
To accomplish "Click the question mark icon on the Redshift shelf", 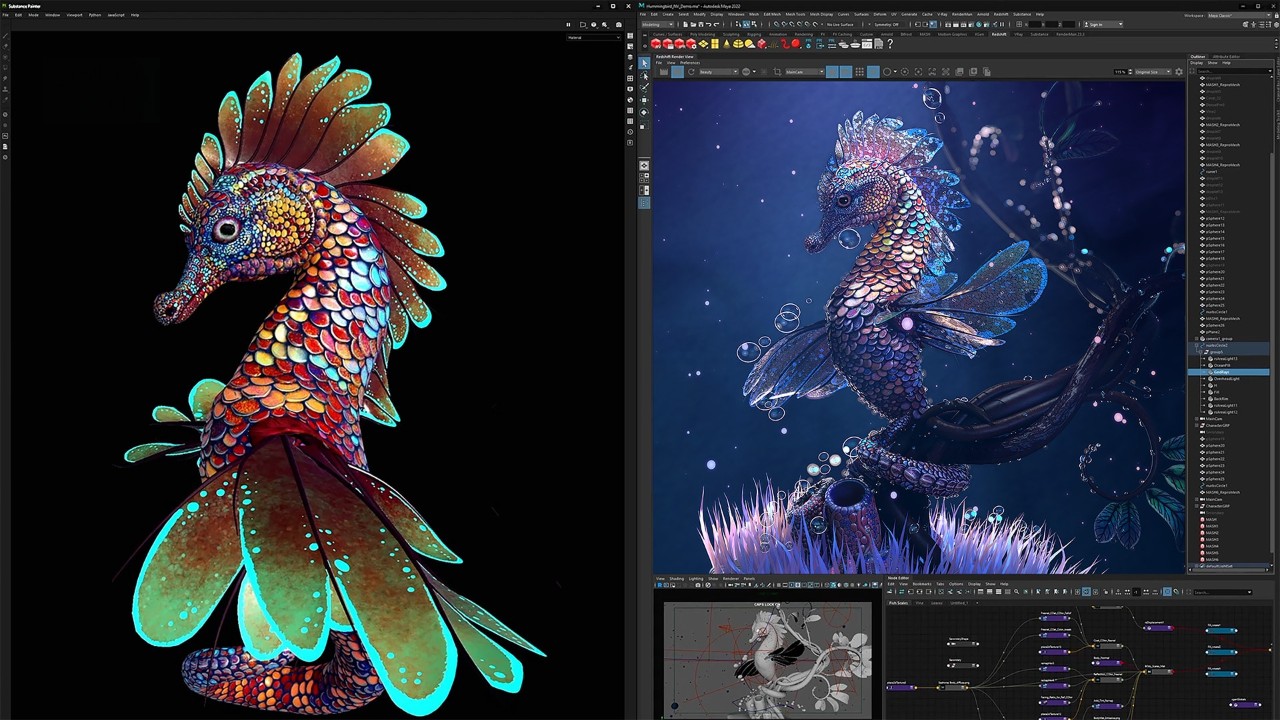I will (888, 44).
